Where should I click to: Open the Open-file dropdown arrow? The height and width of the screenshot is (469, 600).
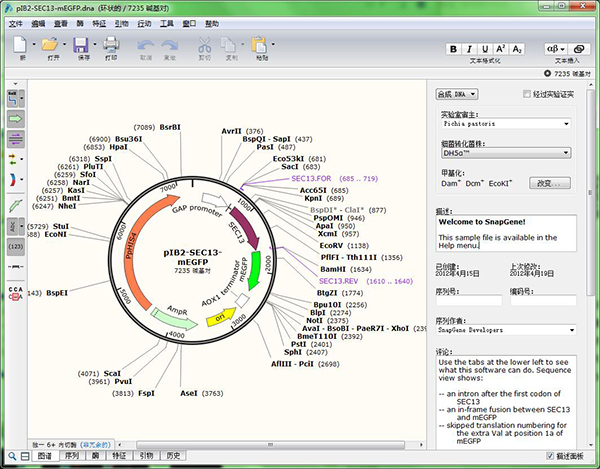[x=64, y=44]
